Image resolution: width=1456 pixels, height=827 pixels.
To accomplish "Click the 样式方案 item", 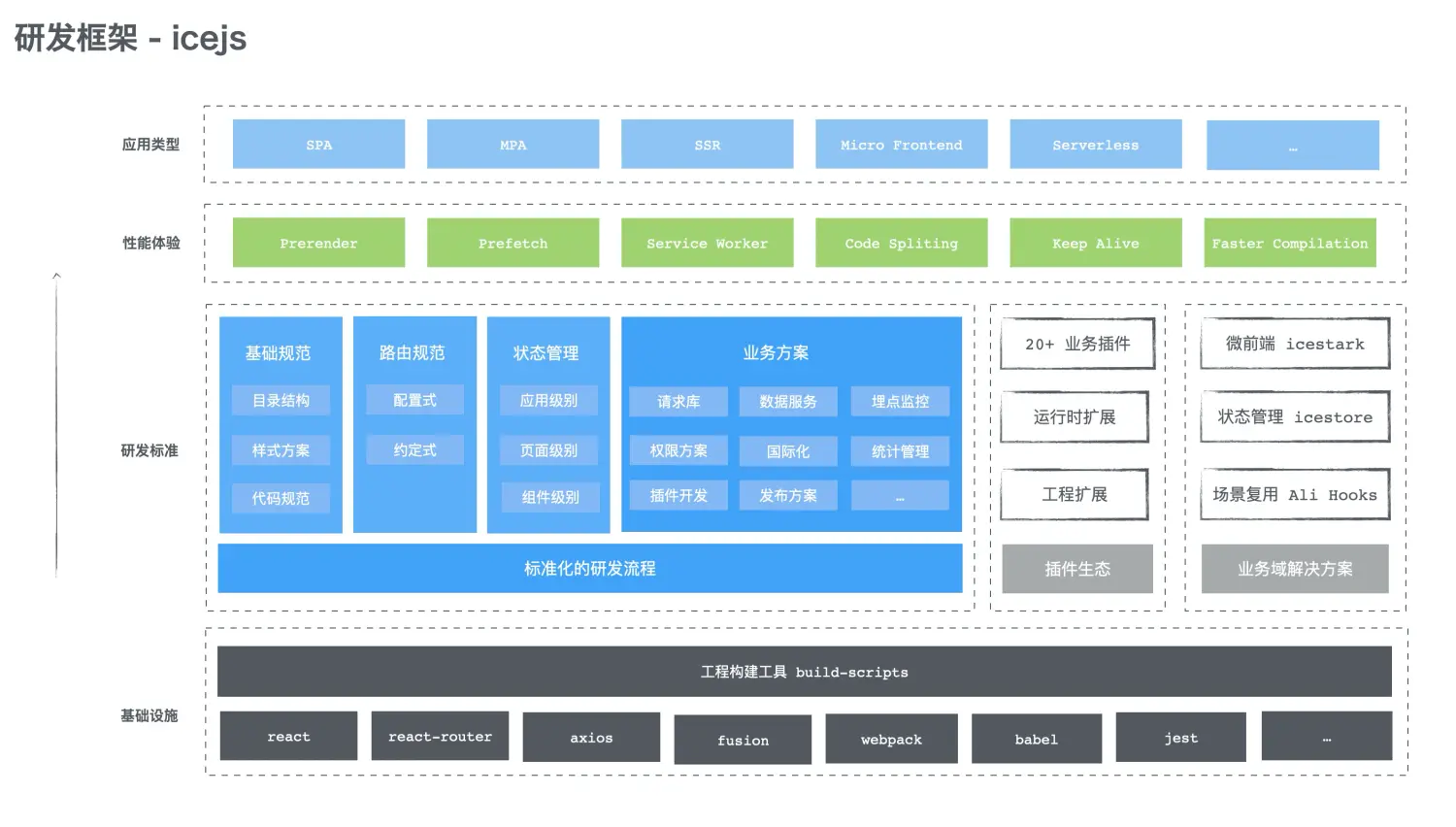I will point(281,450).
